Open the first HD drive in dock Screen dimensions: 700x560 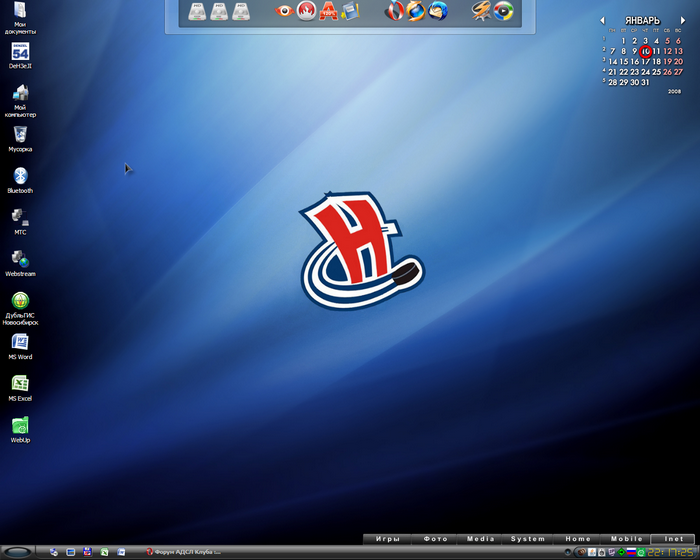pyautogui.click(x=197, y=12)
